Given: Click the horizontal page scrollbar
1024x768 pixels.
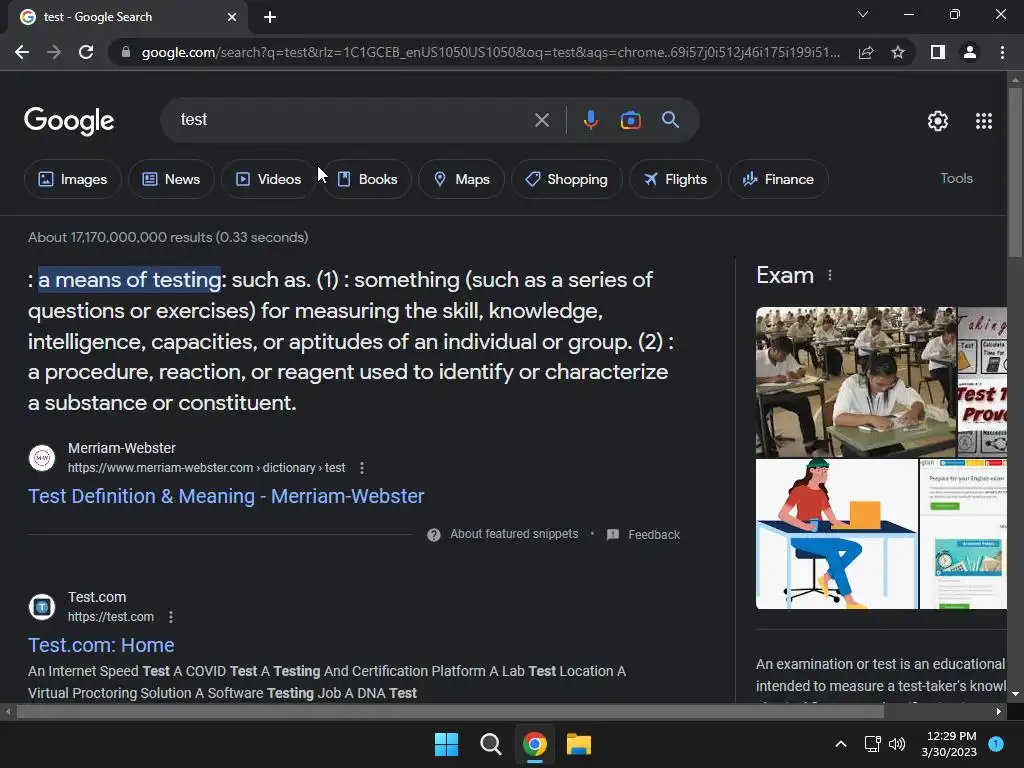Looking at the screenshot, I should coord(450,711).
